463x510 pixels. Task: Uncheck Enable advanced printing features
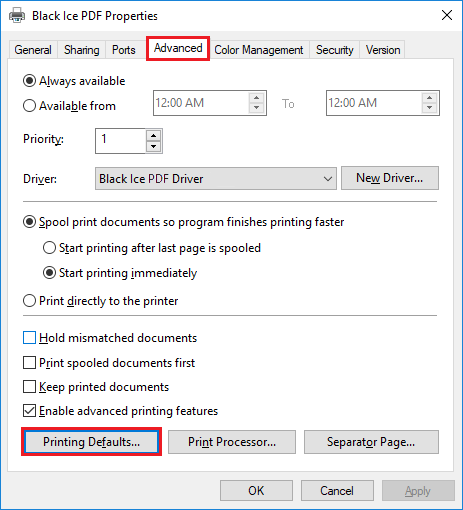pos(29,411)
